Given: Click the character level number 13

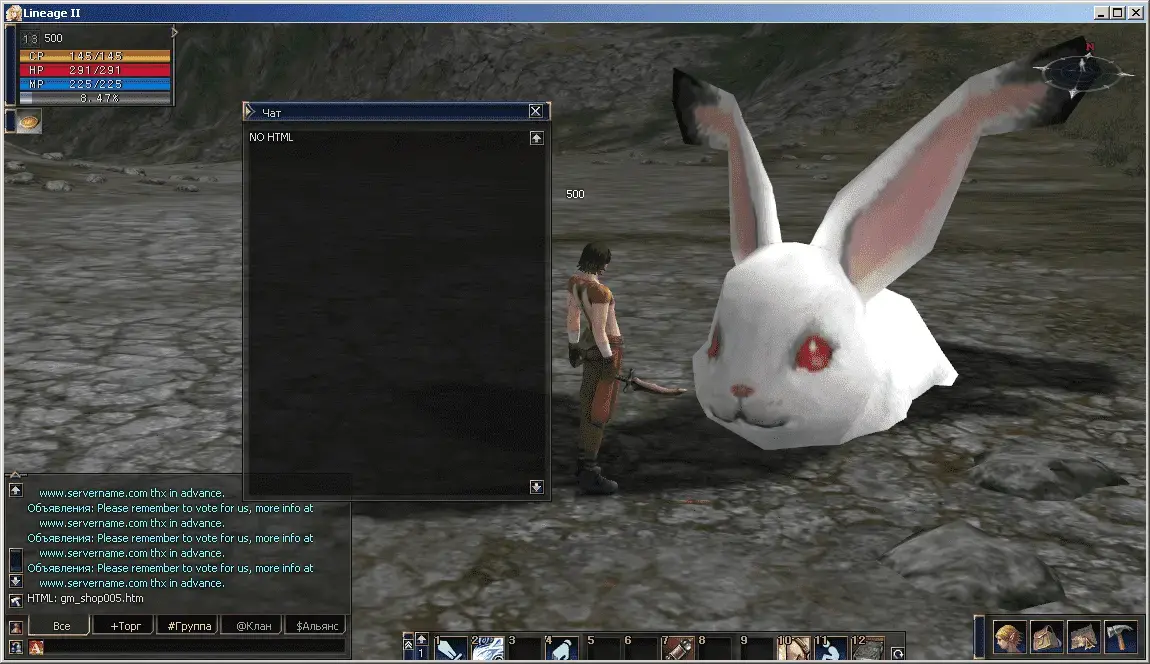Looking at the screenshot, I should (30, 39).
